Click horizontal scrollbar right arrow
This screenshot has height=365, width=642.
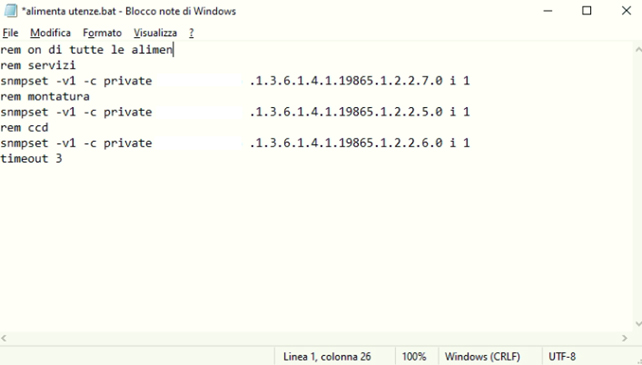(x=624, y=338)
